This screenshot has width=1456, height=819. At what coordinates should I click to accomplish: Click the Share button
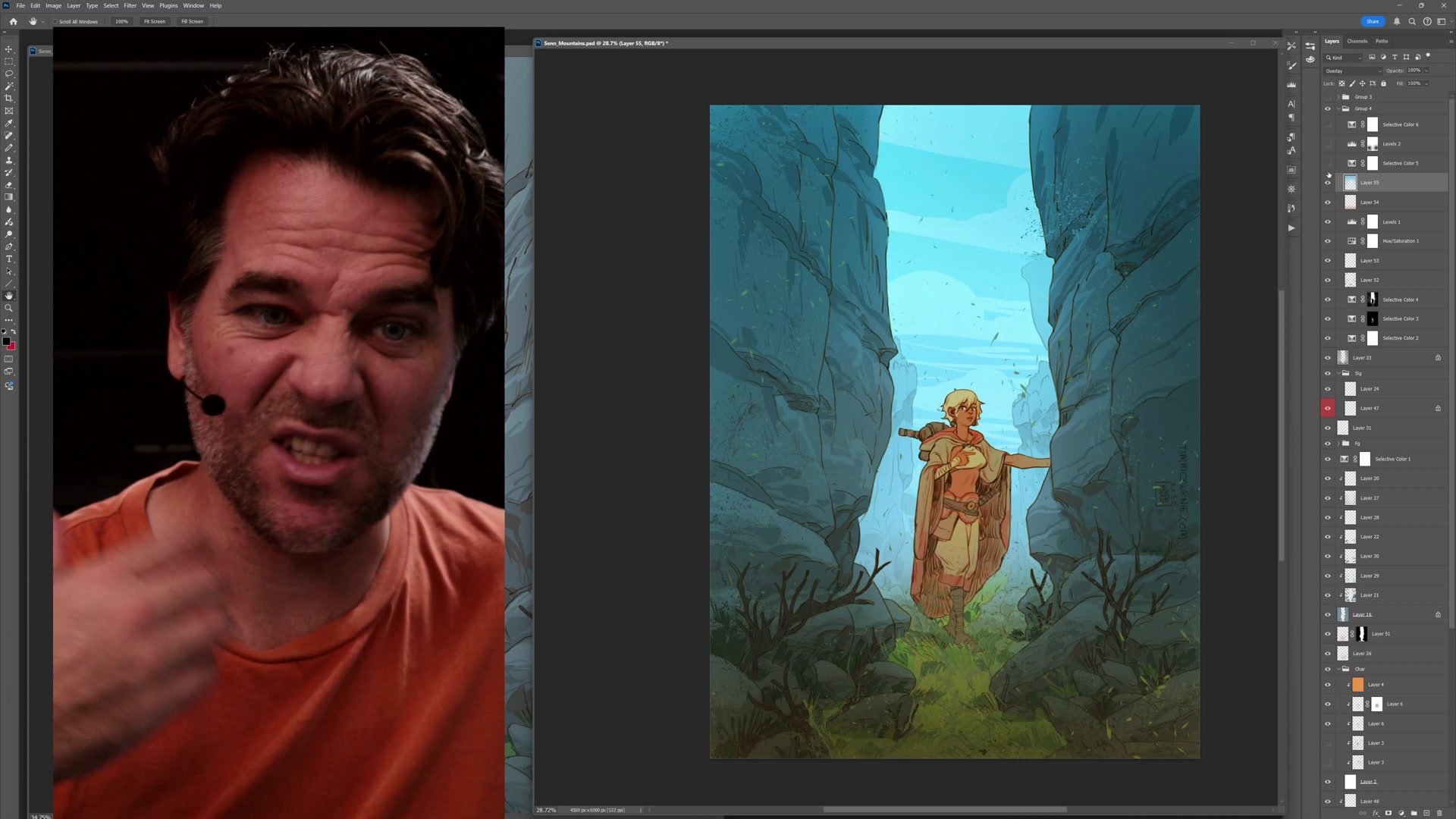tap(1373, 21)
